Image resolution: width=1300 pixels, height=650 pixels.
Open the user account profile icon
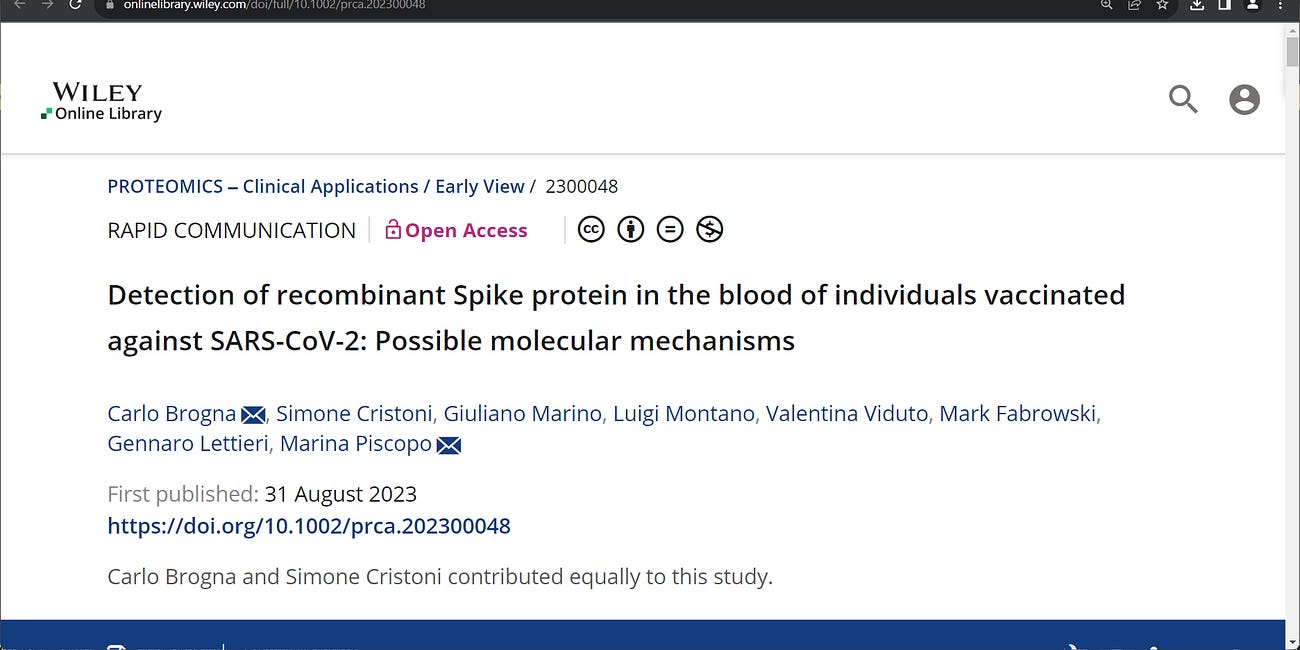click(x=1244, y=100)
